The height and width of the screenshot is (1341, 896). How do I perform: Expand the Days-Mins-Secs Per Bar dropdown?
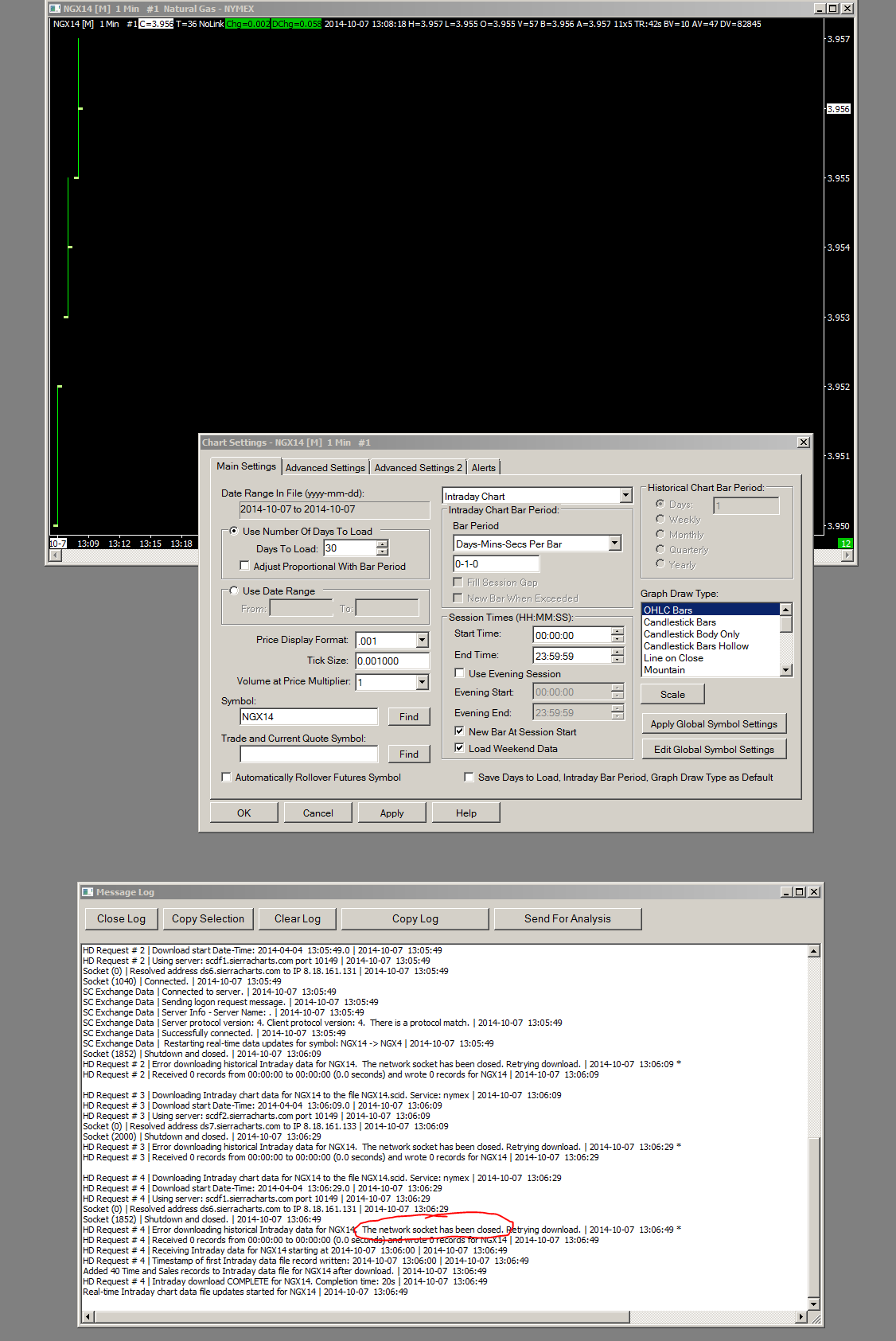[x=614, y=544]
